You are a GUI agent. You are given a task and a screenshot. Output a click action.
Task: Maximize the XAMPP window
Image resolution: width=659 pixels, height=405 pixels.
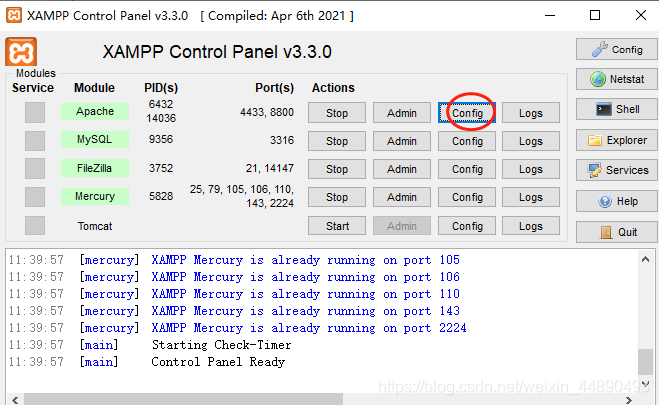pyautogui.click(x=595, y=16)
